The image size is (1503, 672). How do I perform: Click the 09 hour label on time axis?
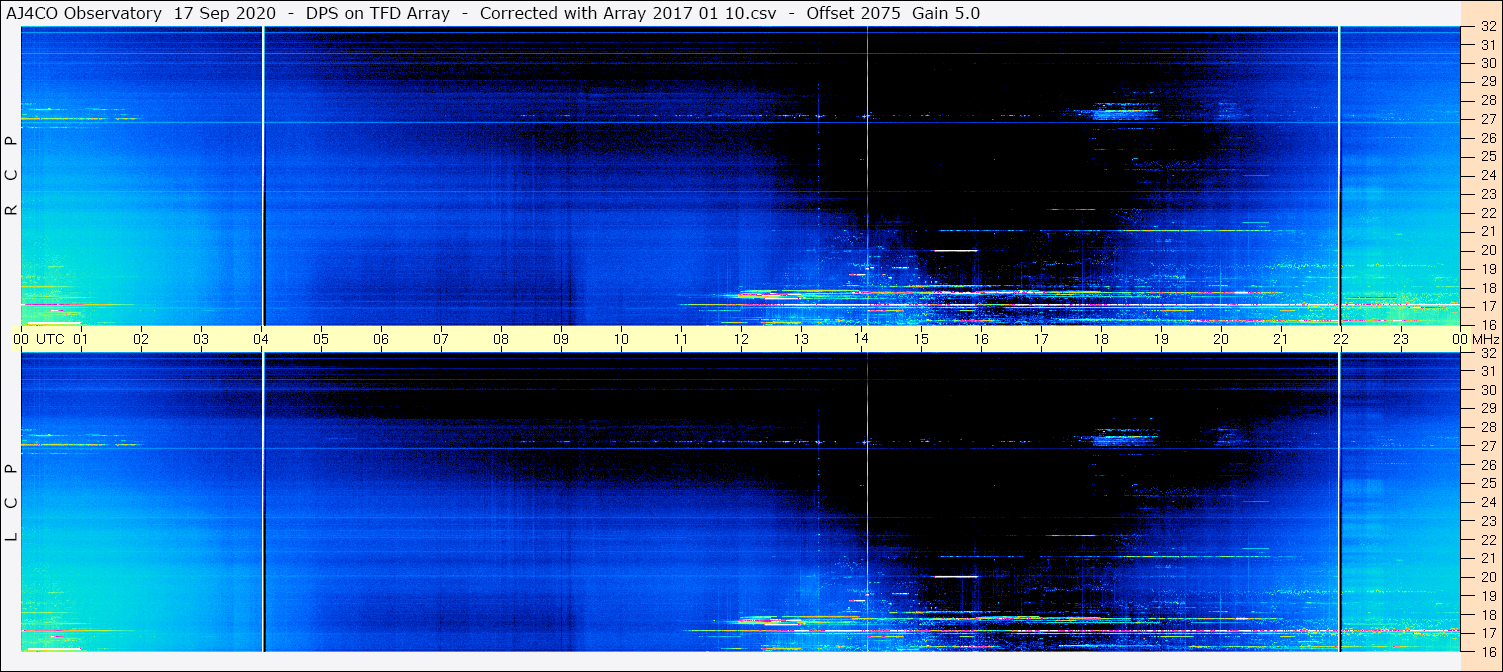tap(561, 339)
